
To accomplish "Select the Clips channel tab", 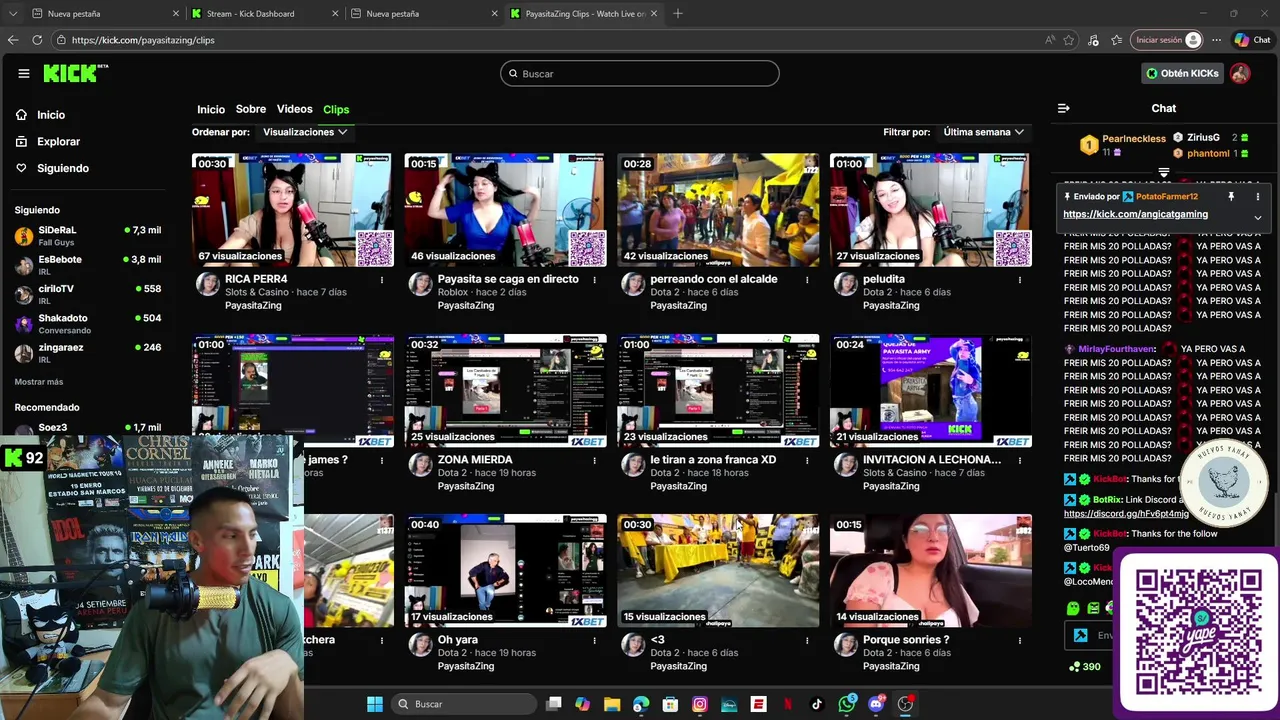I will (x=336, y=109).
